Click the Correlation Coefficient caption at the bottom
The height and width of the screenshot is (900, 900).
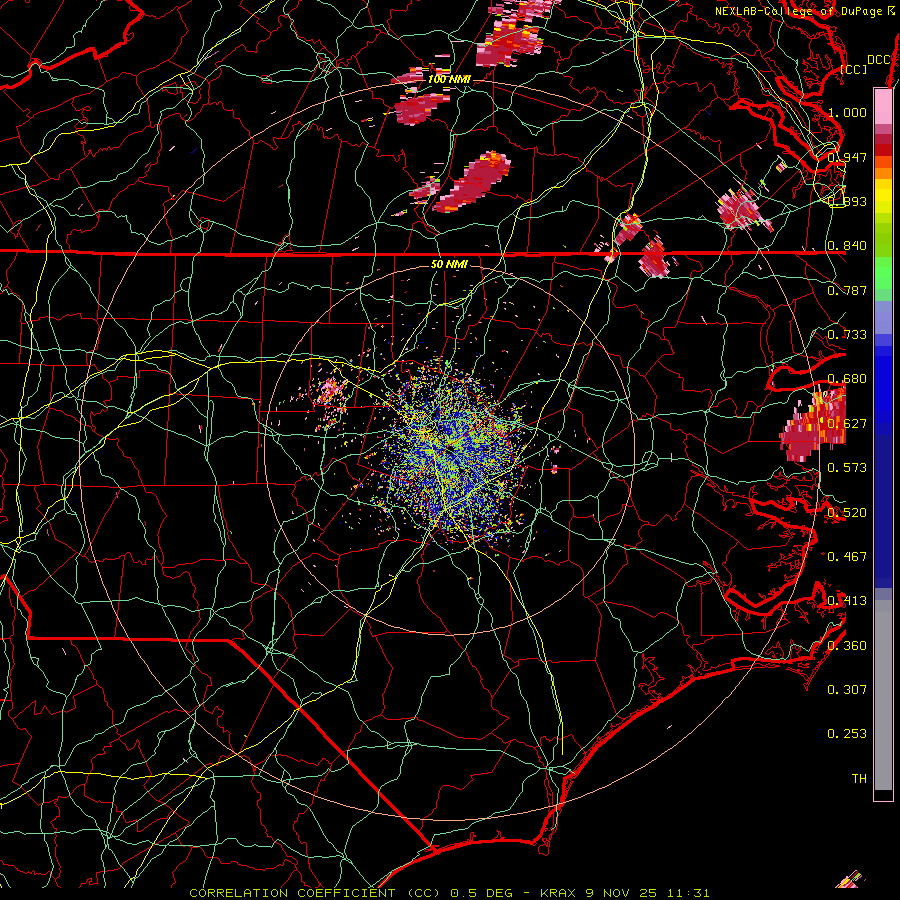tap(449, 893)
